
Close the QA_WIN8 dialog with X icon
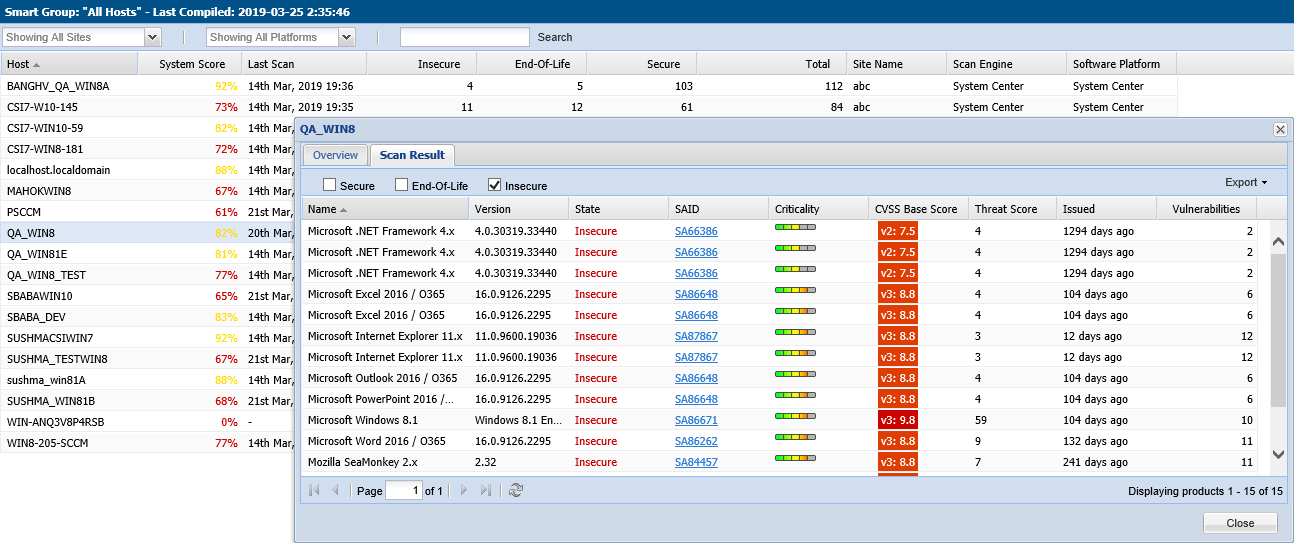pos(1279,130)
